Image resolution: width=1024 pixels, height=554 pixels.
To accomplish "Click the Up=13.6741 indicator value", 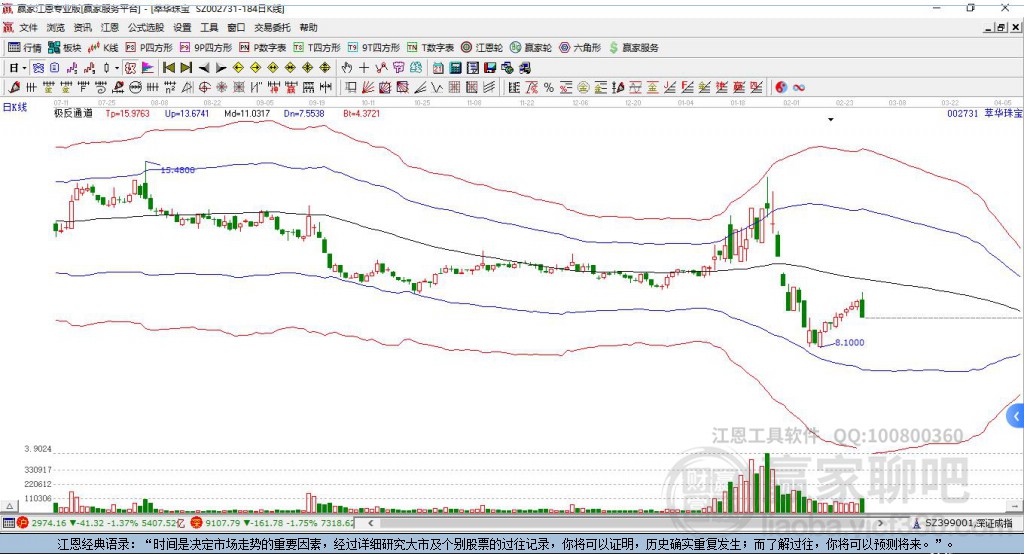I will click(187, 114).
